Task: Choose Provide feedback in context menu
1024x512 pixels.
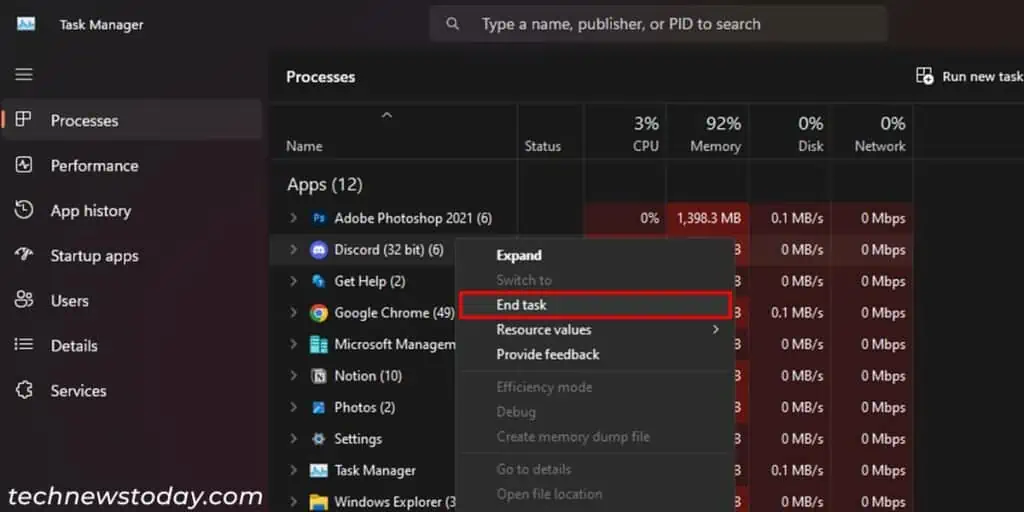Action: click(x=595, y=355)
